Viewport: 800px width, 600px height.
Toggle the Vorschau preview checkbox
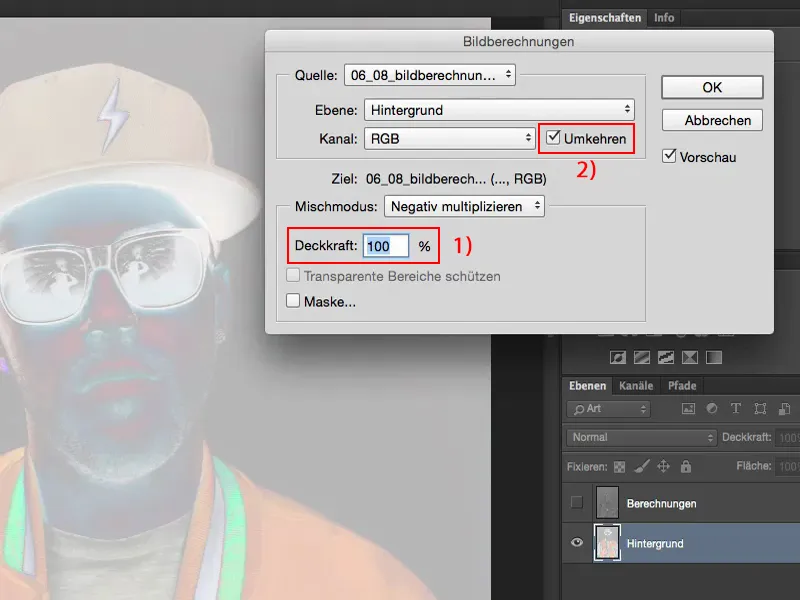tap(669, 156)
